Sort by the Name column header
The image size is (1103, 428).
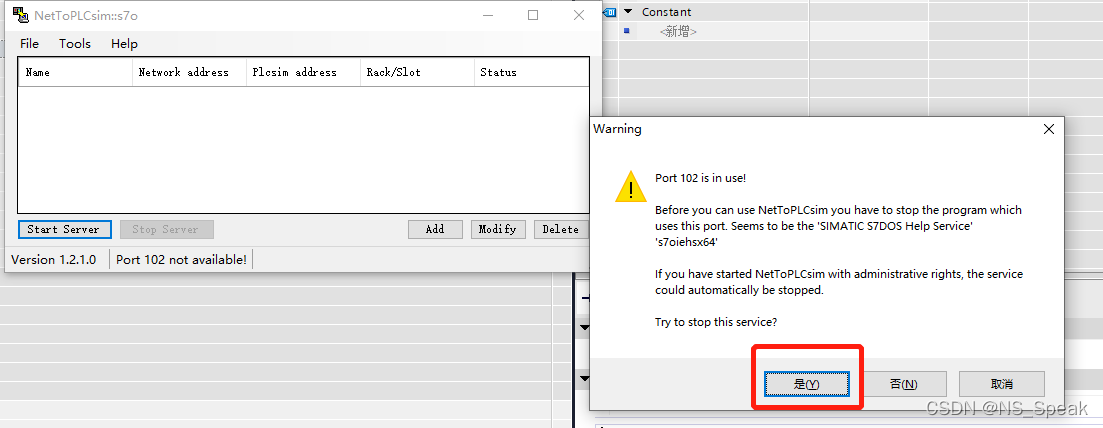pyautogui.click(x=75, y=72)
